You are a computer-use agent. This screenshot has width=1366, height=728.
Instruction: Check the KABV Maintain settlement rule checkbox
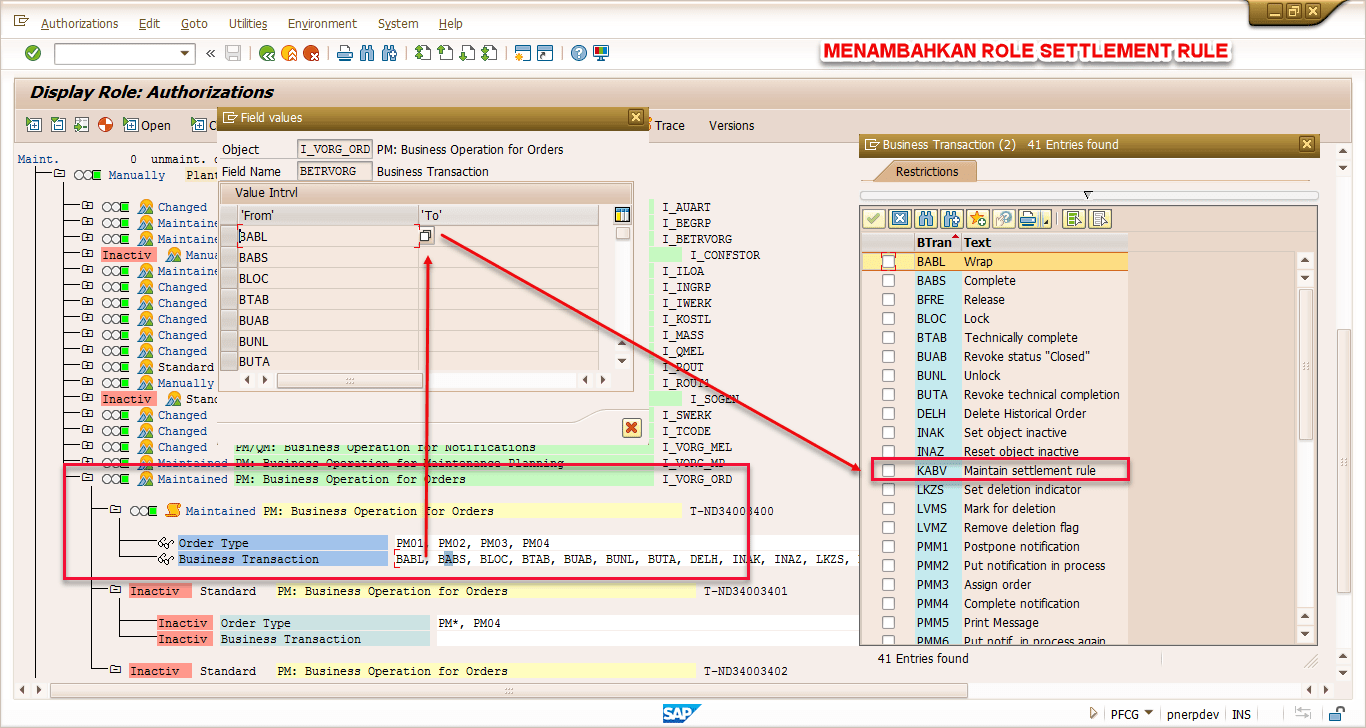click(x=888, y=471)
